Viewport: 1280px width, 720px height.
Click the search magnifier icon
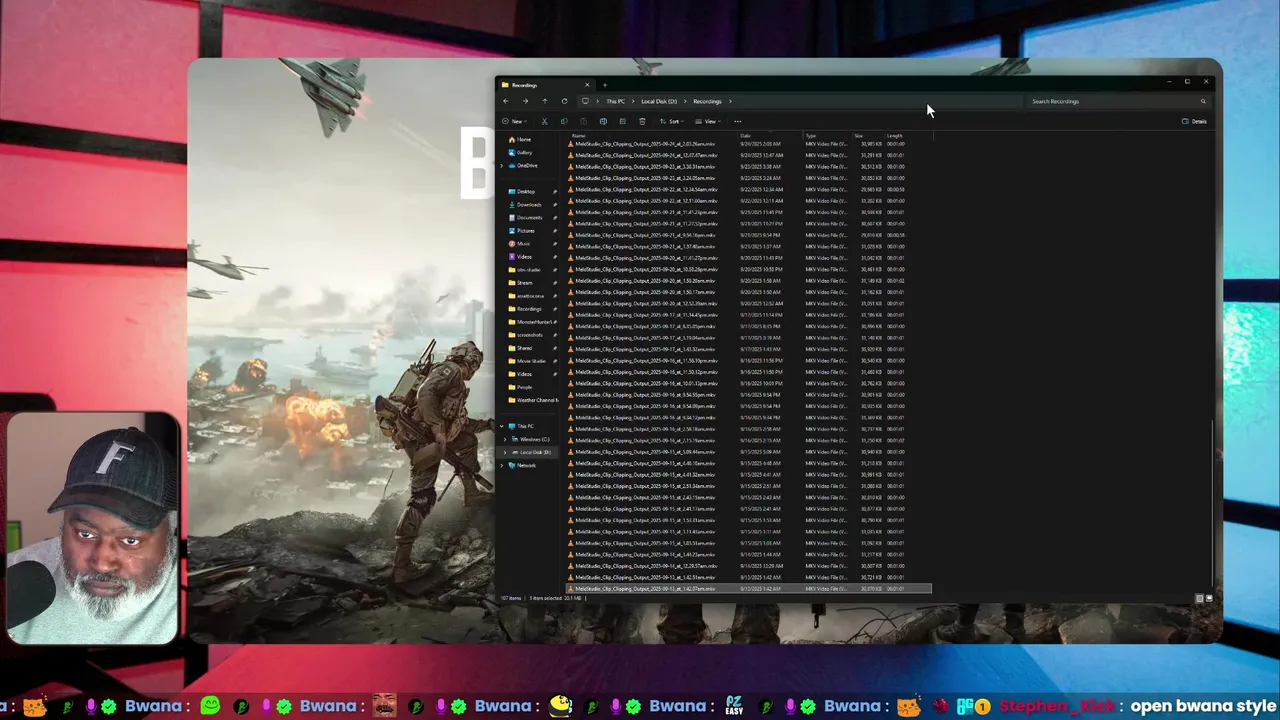click(x=1203, y=101)
